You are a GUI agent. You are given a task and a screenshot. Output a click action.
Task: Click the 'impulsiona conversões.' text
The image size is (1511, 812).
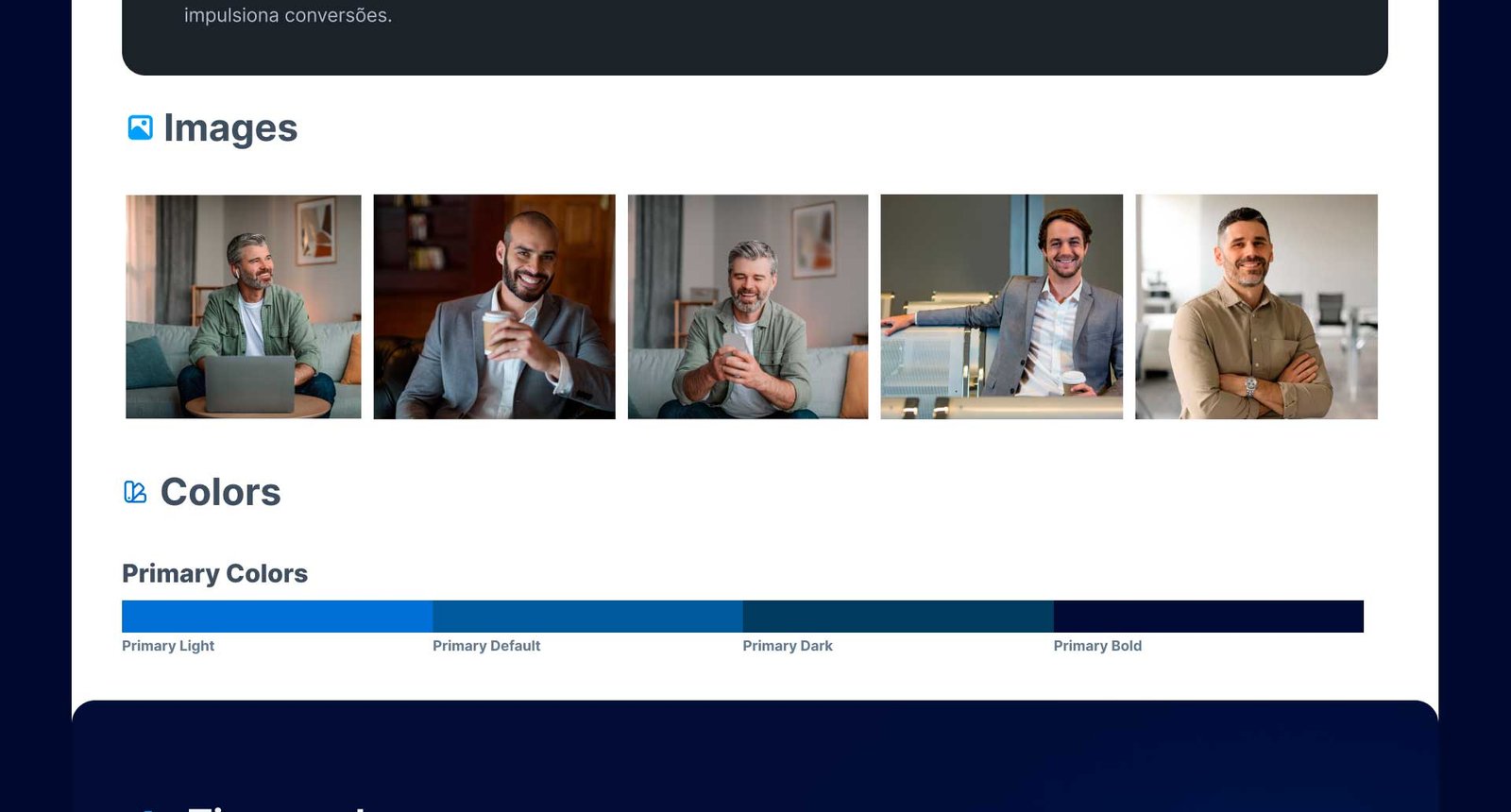coord(288,15)
